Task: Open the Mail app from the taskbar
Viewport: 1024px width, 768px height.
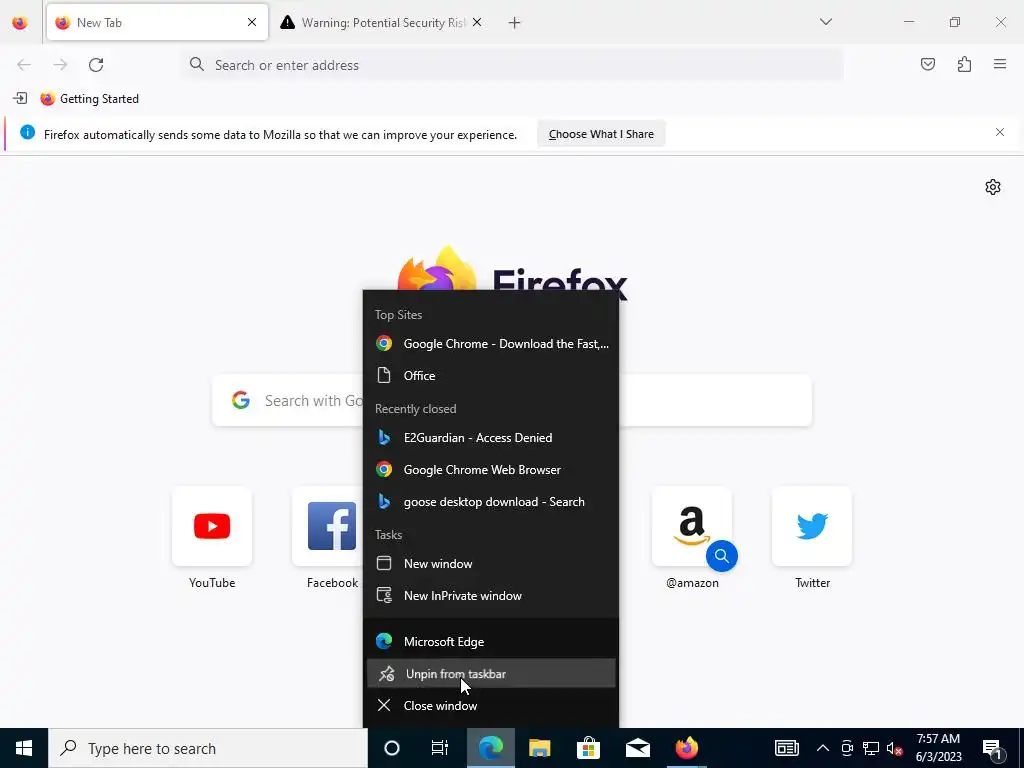Action: 637,748
